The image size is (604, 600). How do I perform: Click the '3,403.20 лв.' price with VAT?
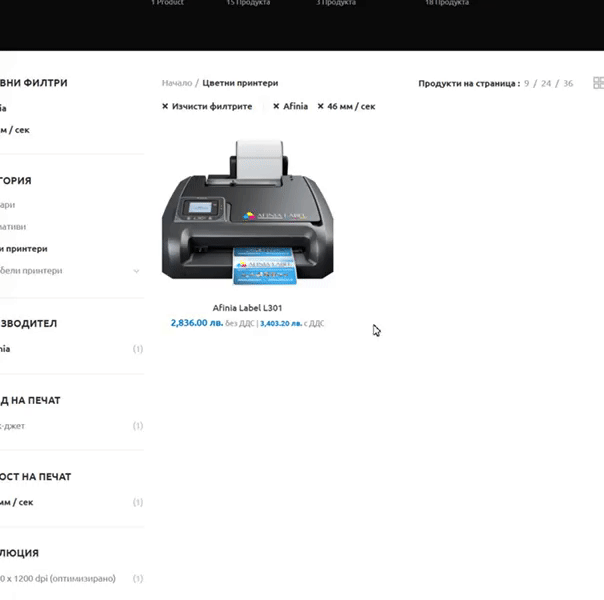281,323
